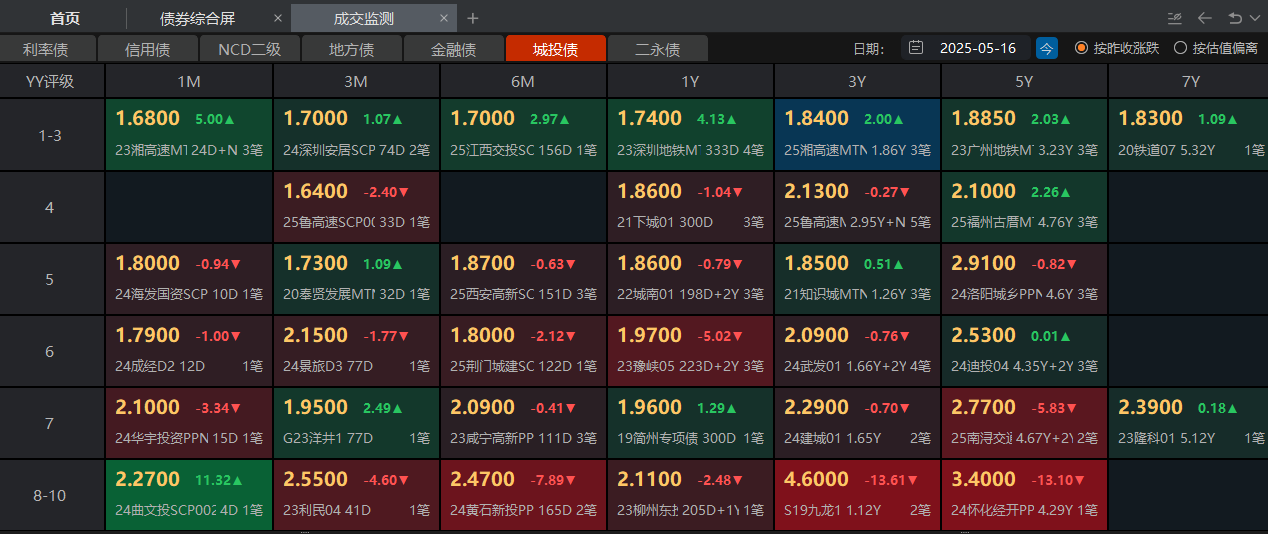This screenshot has height=534, width=1268.
Task: Open cell 23深圳地铁 1.7400
Action: pos(690,135)
